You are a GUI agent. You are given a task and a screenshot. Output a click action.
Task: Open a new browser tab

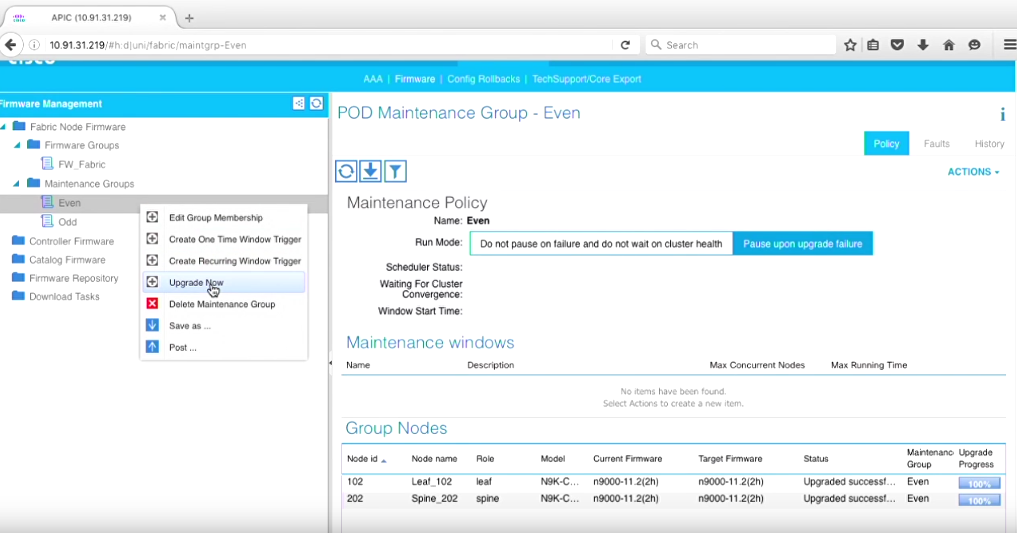pyautogui.click(x=189, y=18)
